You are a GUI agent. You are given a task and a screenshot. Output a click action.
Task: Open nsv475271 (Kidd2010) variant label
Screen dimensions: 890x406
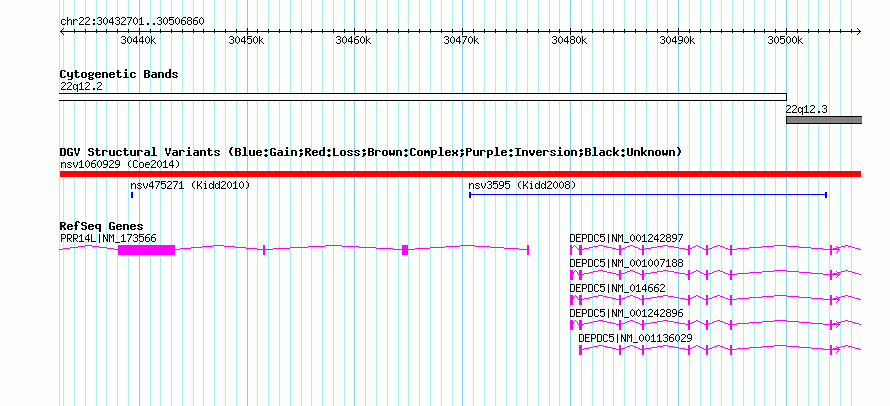[x=190, y=185]
